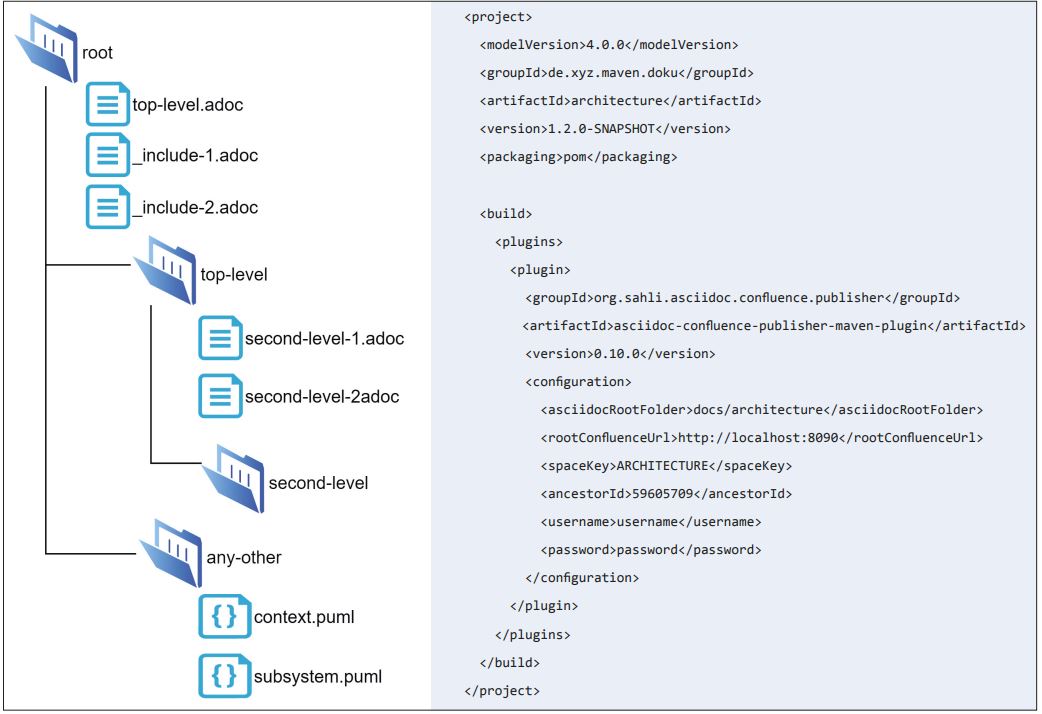Click the top-level.adoc file name
1042x714 pixels.
(x=188, y=104)
